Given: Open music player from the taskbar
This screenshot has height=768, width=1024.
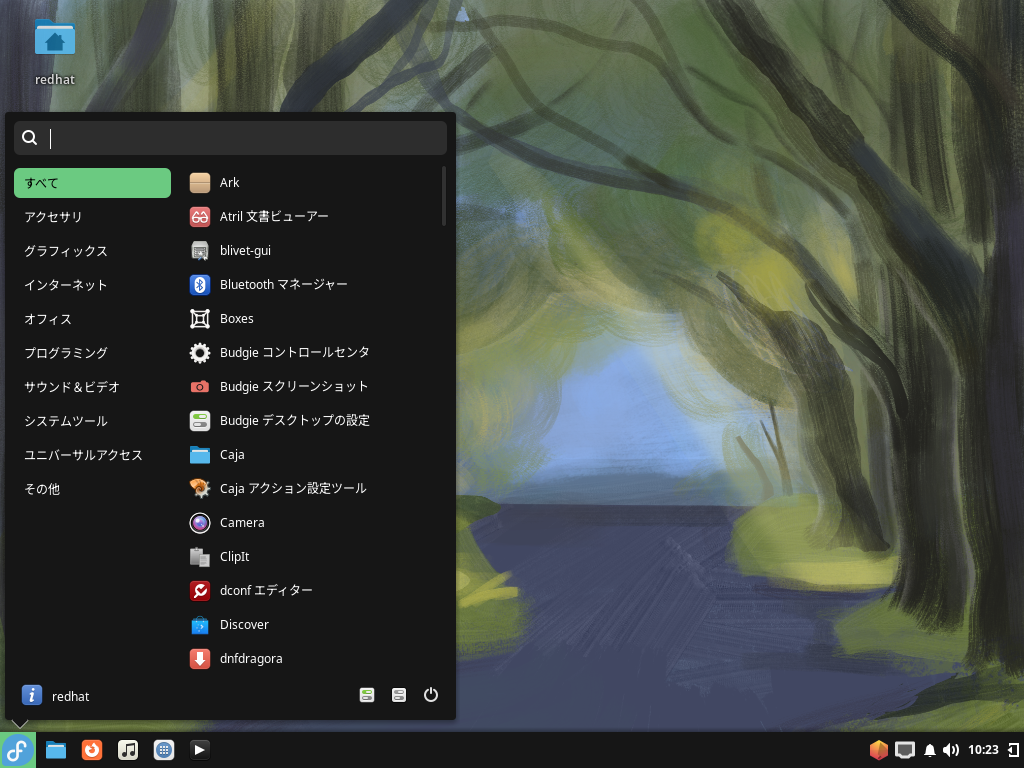Looking at the screenshot, I should (128, 750).
